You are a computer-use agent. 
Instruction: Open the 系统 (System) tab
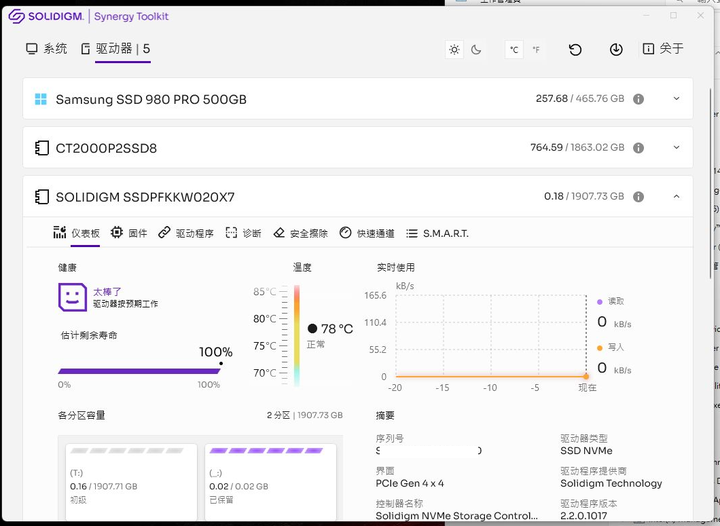46,49
